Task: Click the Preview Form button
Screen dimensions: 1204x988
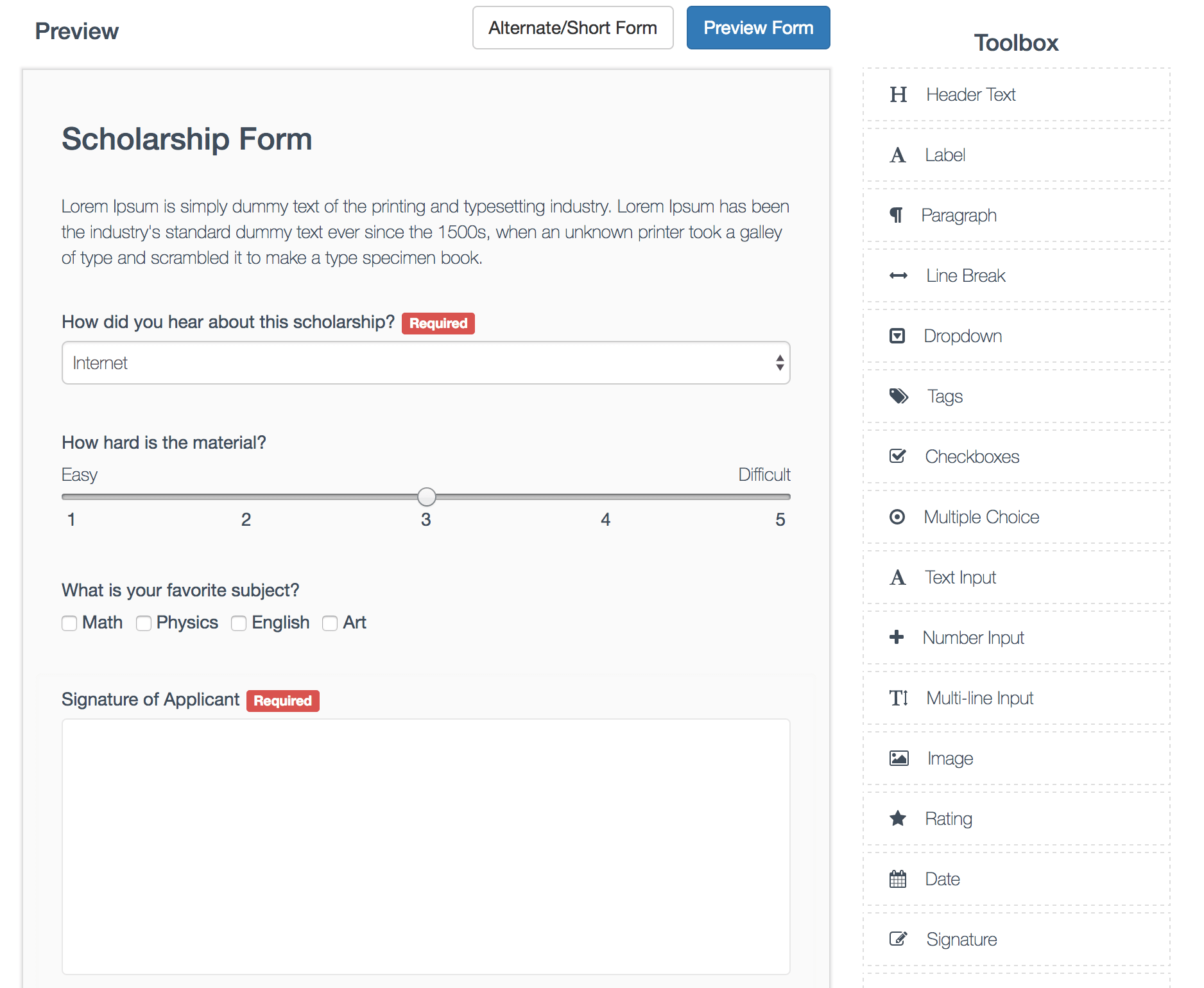Action: [758, 27]
